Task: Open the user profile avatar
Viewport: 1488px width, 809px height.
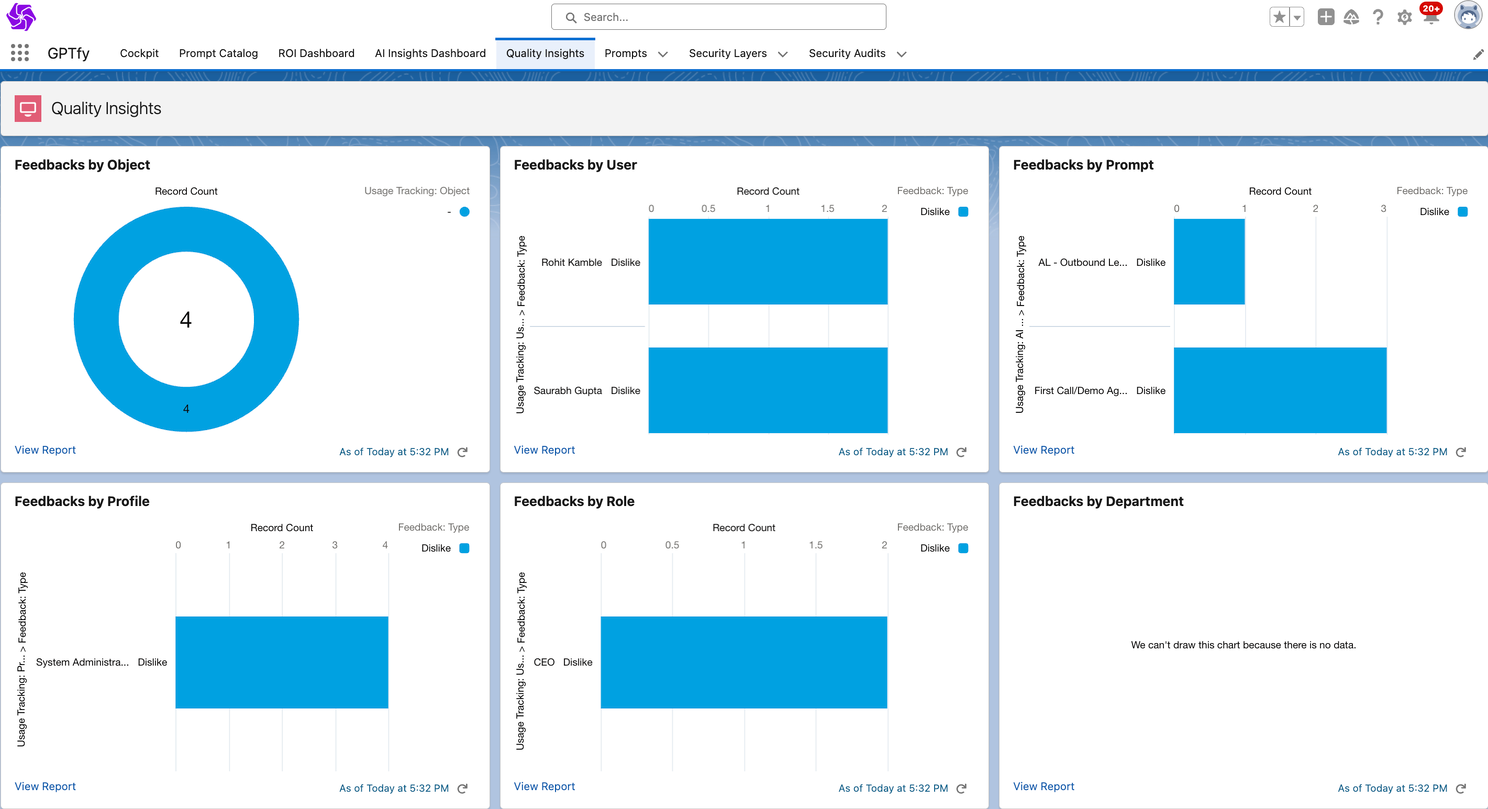Action: 1467,17
